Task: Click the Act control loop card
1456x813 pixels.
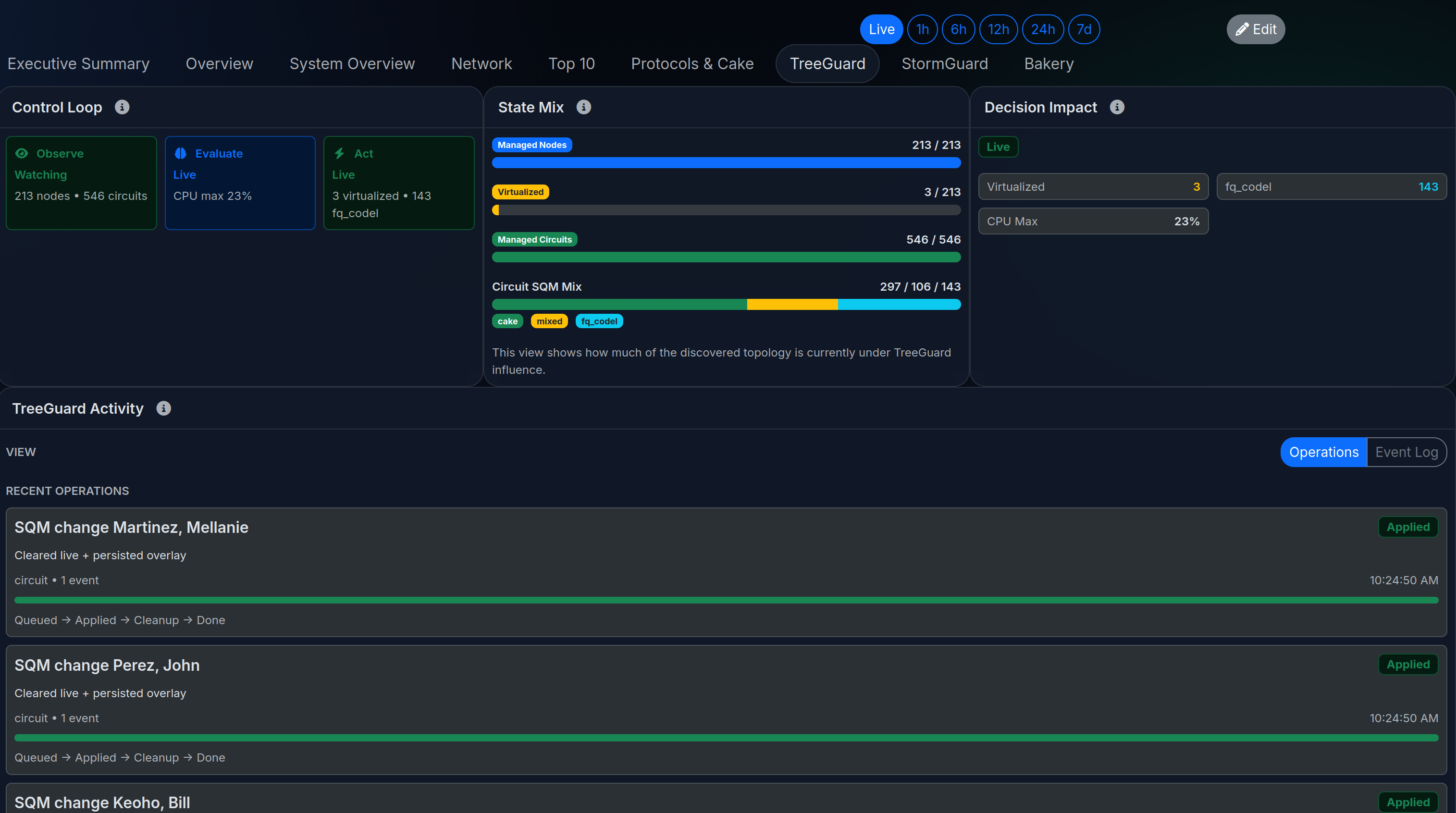Action: click(x=399, y=183)
